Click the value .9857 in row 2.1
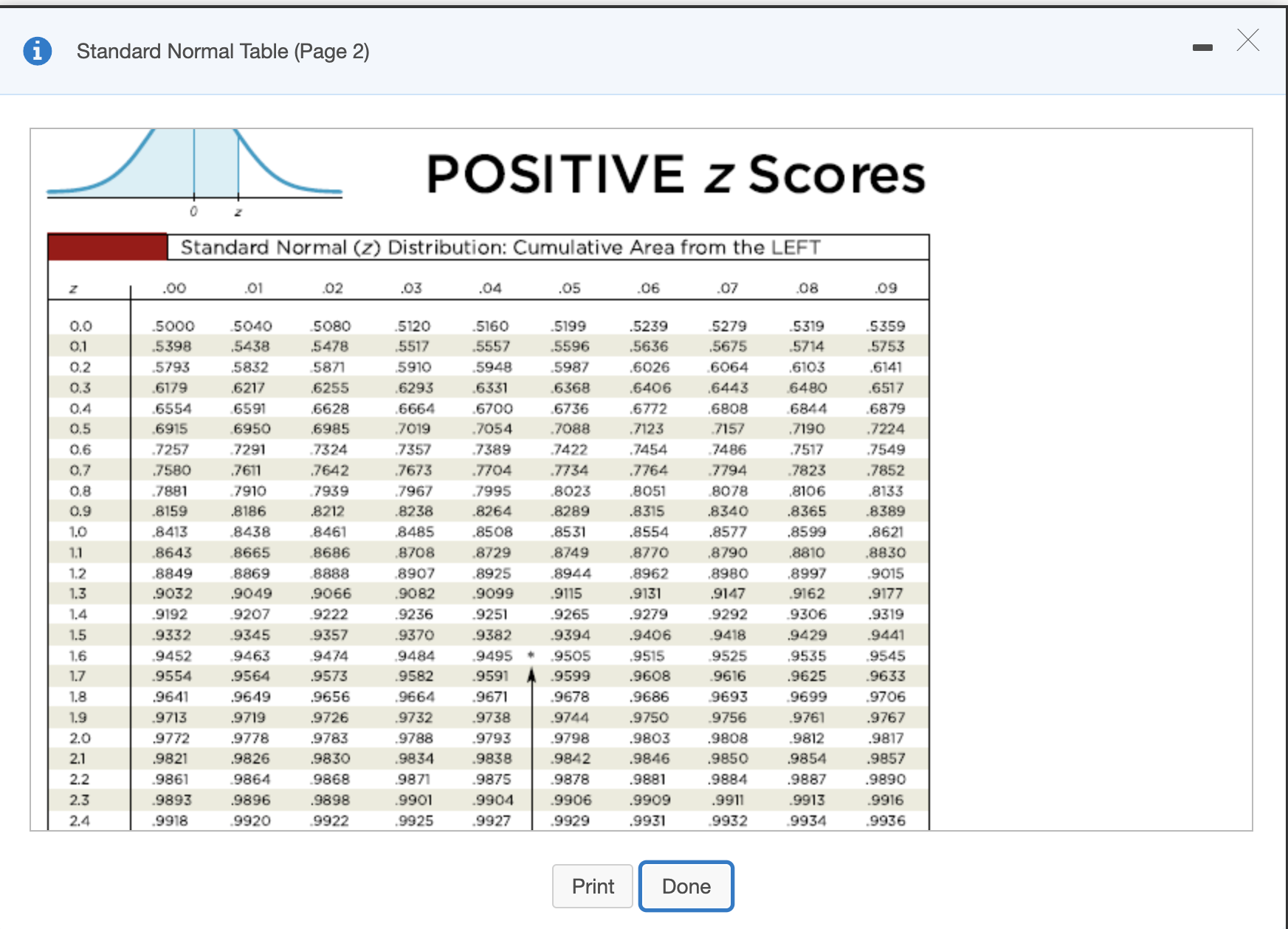1288x929 pixels. [886, 759]
